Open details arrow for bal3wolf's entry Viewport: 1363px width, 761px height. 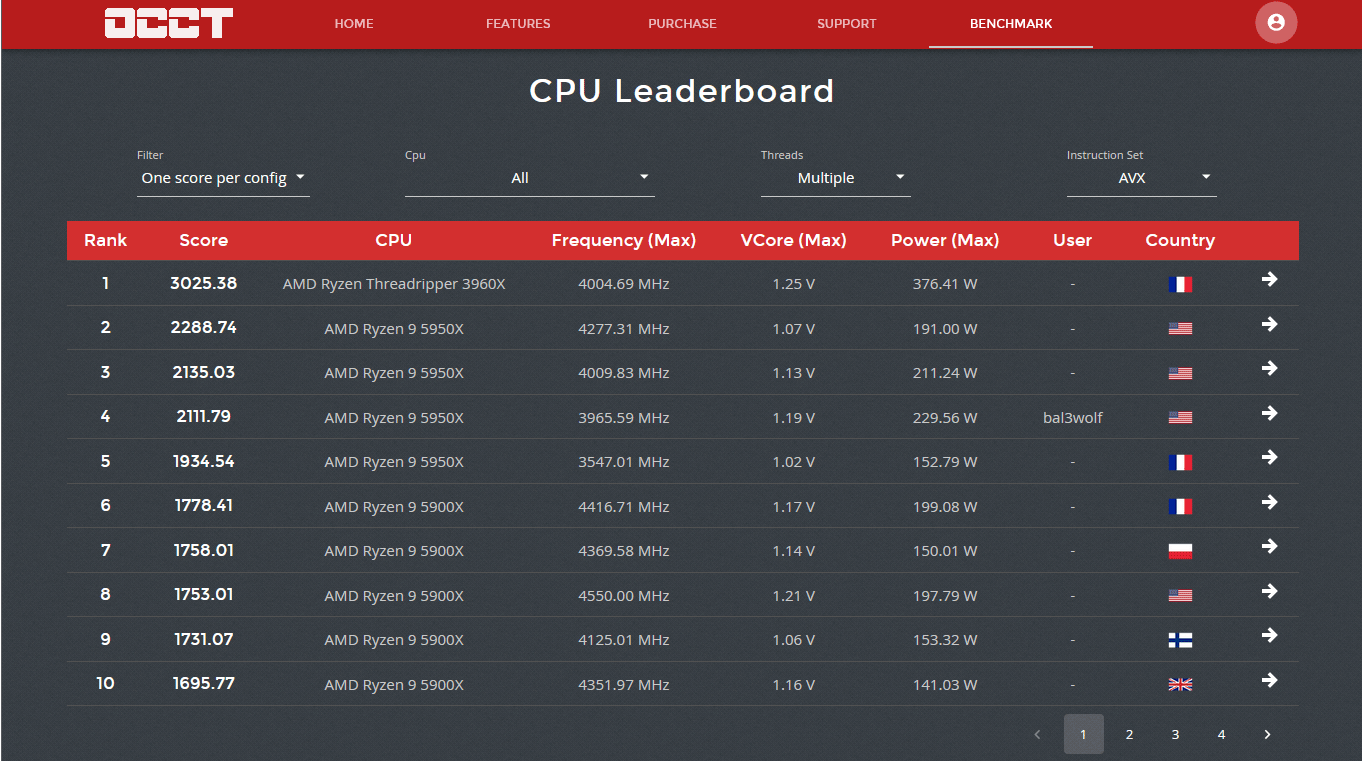coord(1269,413)
